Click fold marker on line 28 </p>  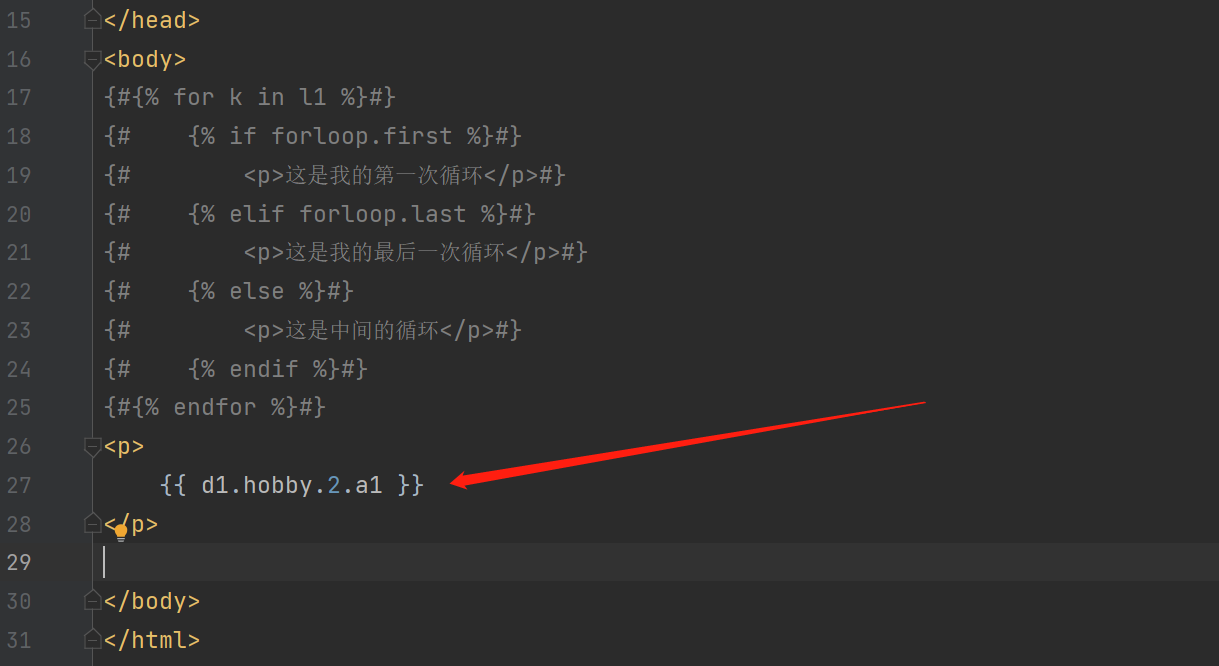click(x=93, y=522)
